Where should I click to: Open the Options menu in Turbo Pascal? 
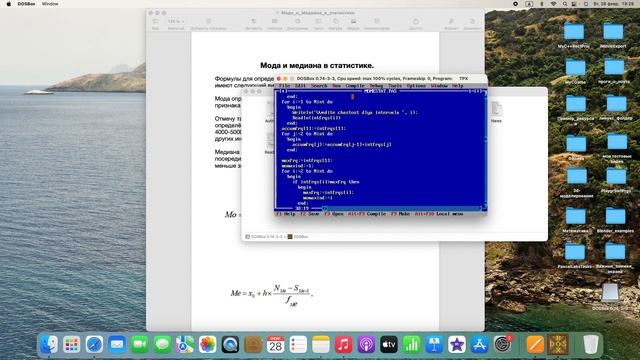click(x=416, y=86)
